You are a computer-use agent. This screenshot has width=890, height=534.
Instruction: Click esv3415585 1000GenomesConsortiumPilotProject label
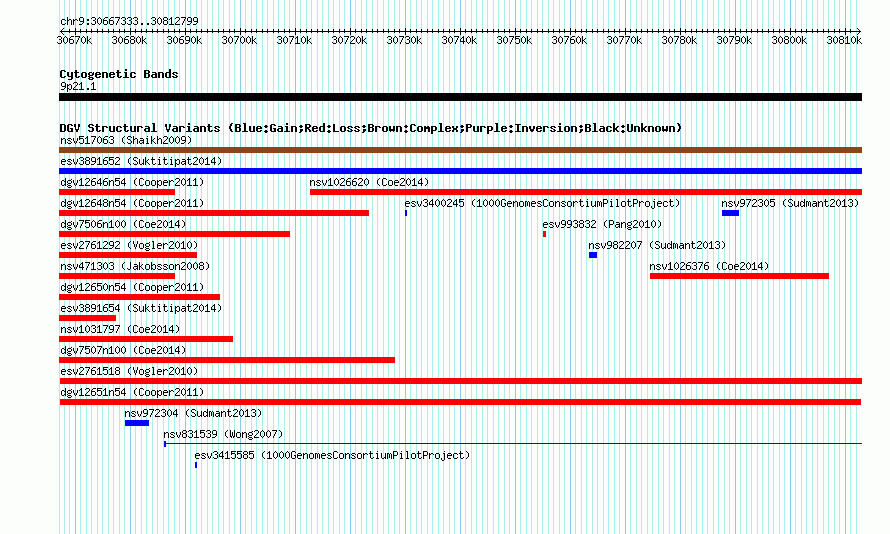(x=332, y=455)
